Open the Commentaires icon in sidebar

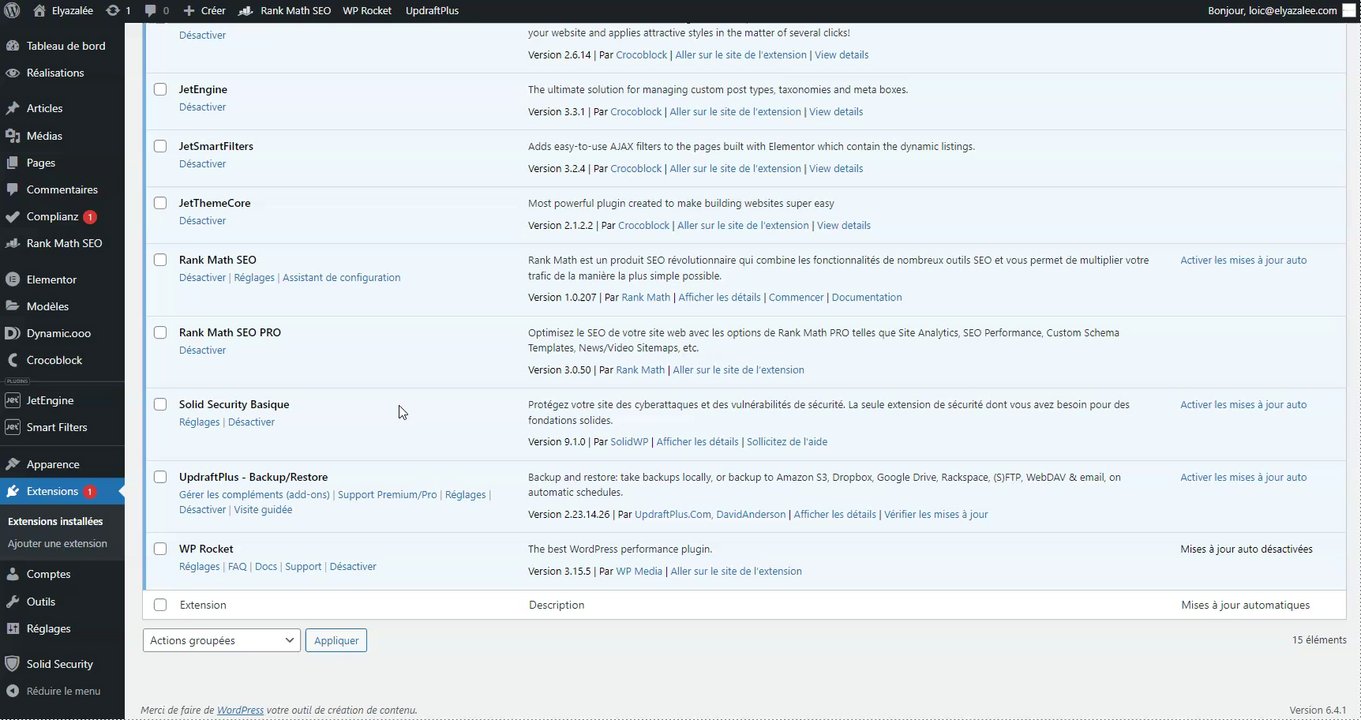click(12, 190)
